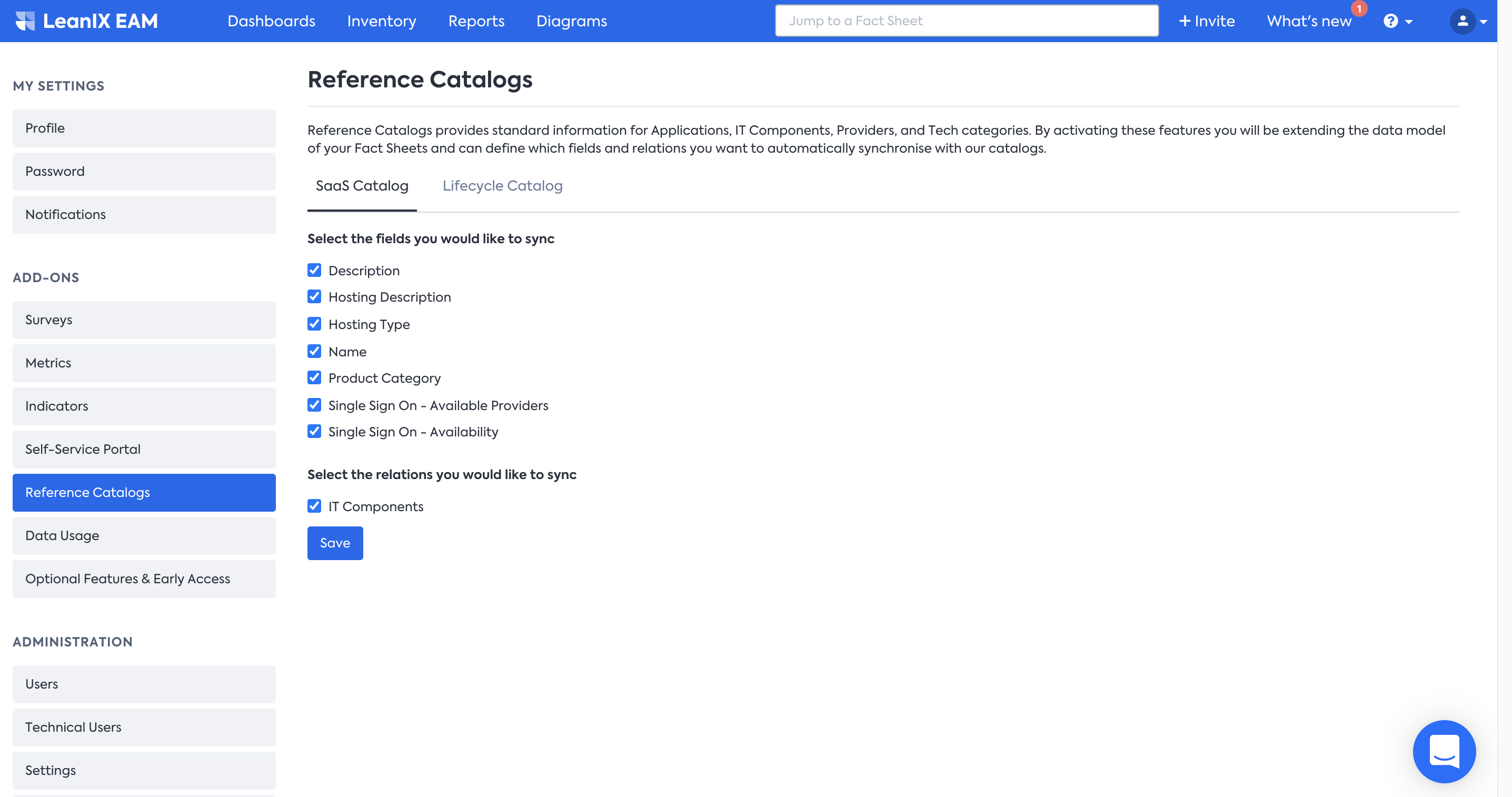The width and height of the screenshot is (1512, 797).
Task: Open the Reports menu
Action: (x=476, y=21)
